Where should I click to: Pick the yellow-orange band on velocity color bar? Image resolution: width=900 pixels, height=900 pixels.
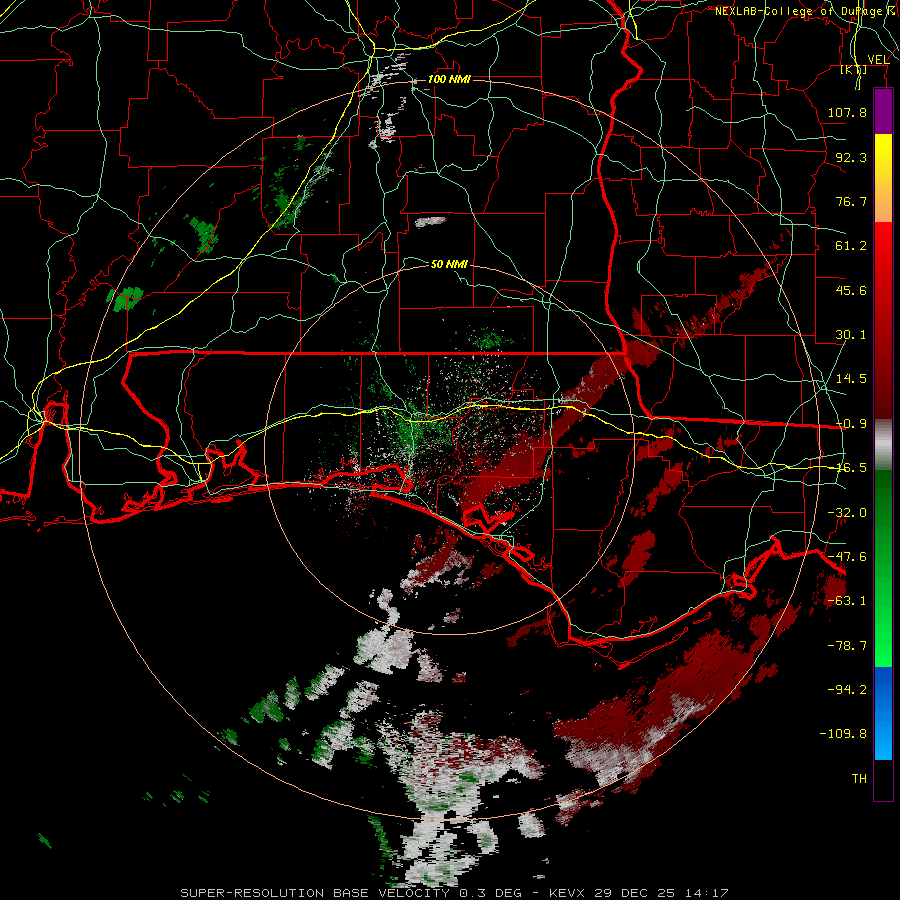click(883, 178)
